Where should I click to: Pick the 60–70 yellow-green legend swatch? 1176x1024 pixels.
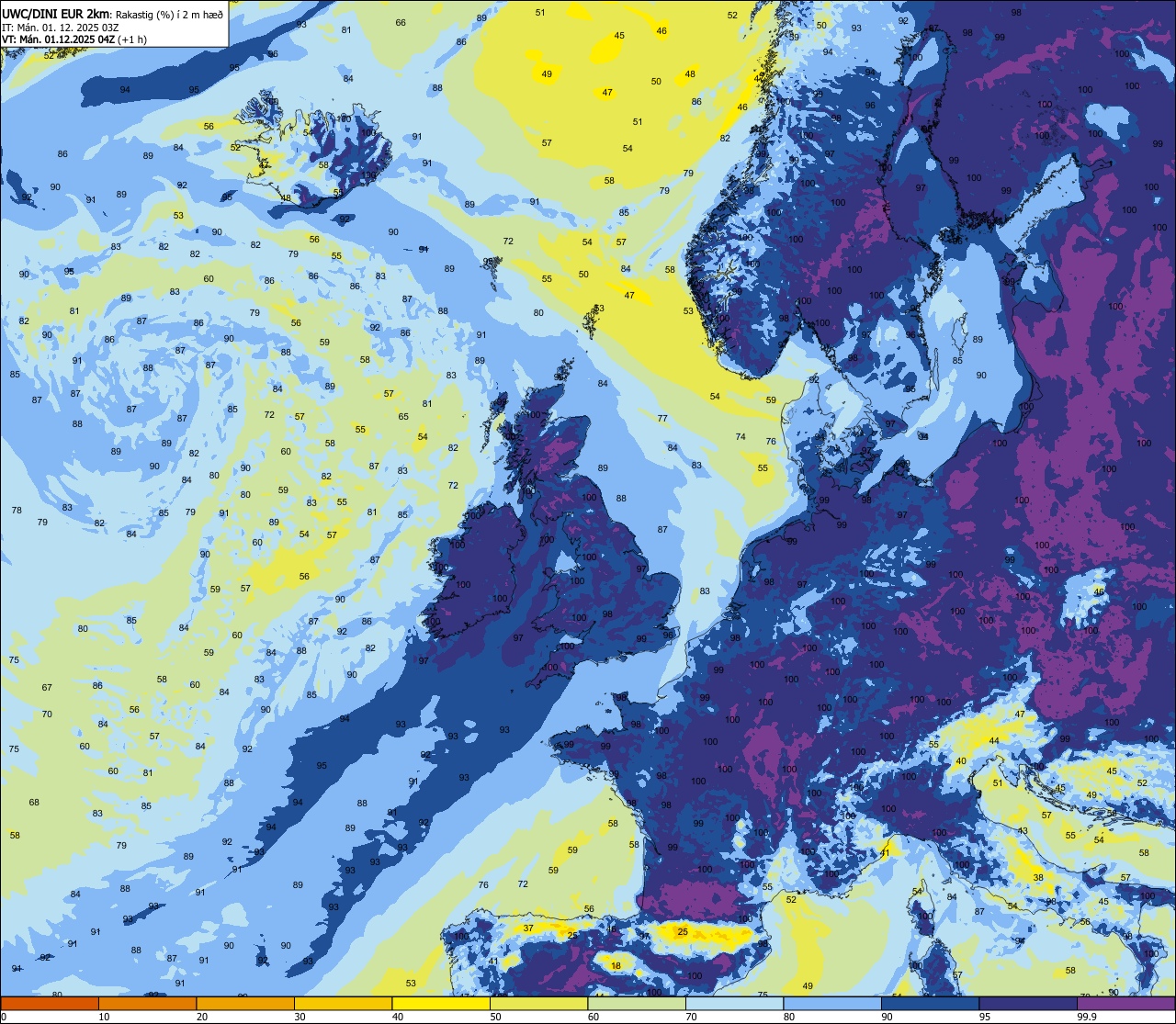(x=637, y=1003)
